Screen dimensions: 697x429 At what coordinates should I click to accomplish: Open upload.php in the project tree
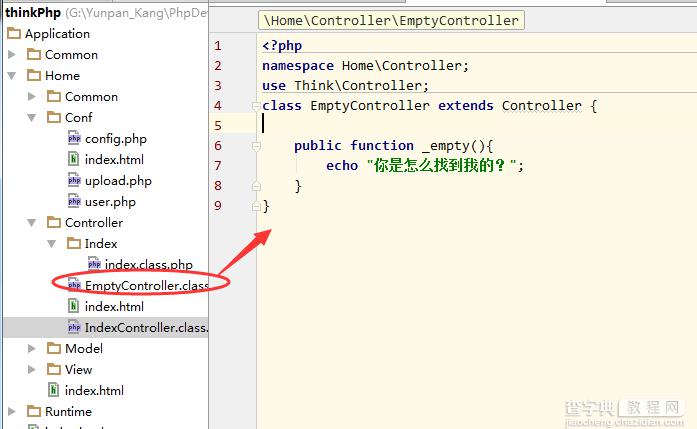pyautogui.click(x=118, y=181)
